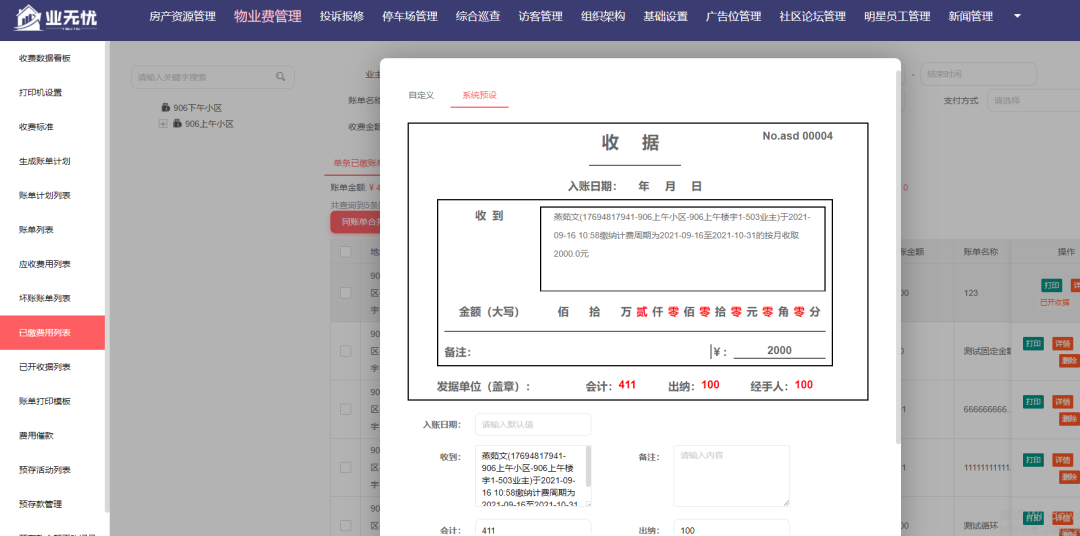Click the magnifier icon in keyword search box
The height and width of the screenshot is (536, 1080).
click(x=280, y=76)
